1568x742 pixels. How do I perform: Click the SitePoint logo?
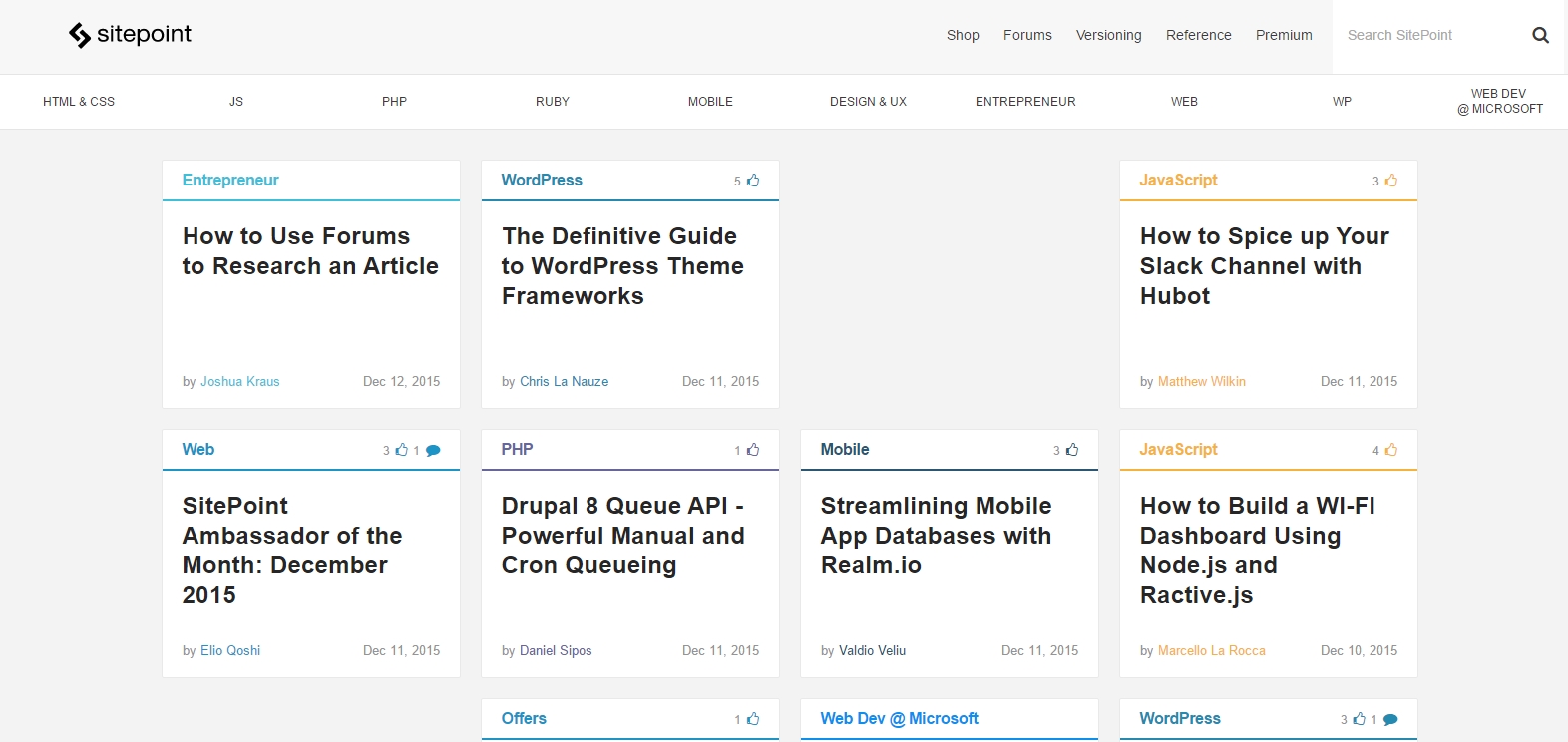coord(130,35)
